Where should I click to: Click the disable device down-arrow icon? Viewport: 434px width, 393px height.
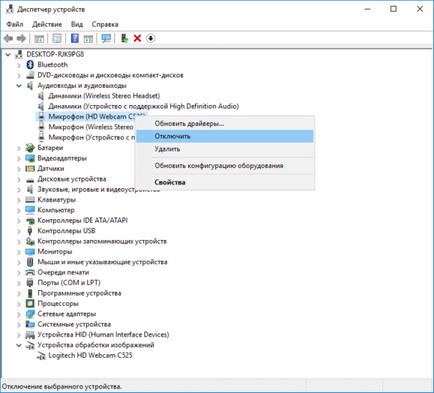point(151,38)
